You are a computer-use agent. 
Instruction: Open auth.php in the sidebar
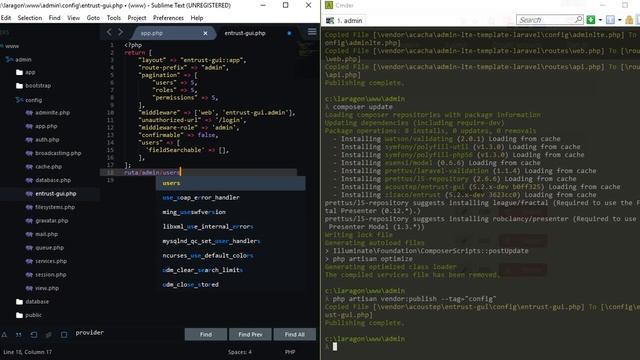click(42, 140)
